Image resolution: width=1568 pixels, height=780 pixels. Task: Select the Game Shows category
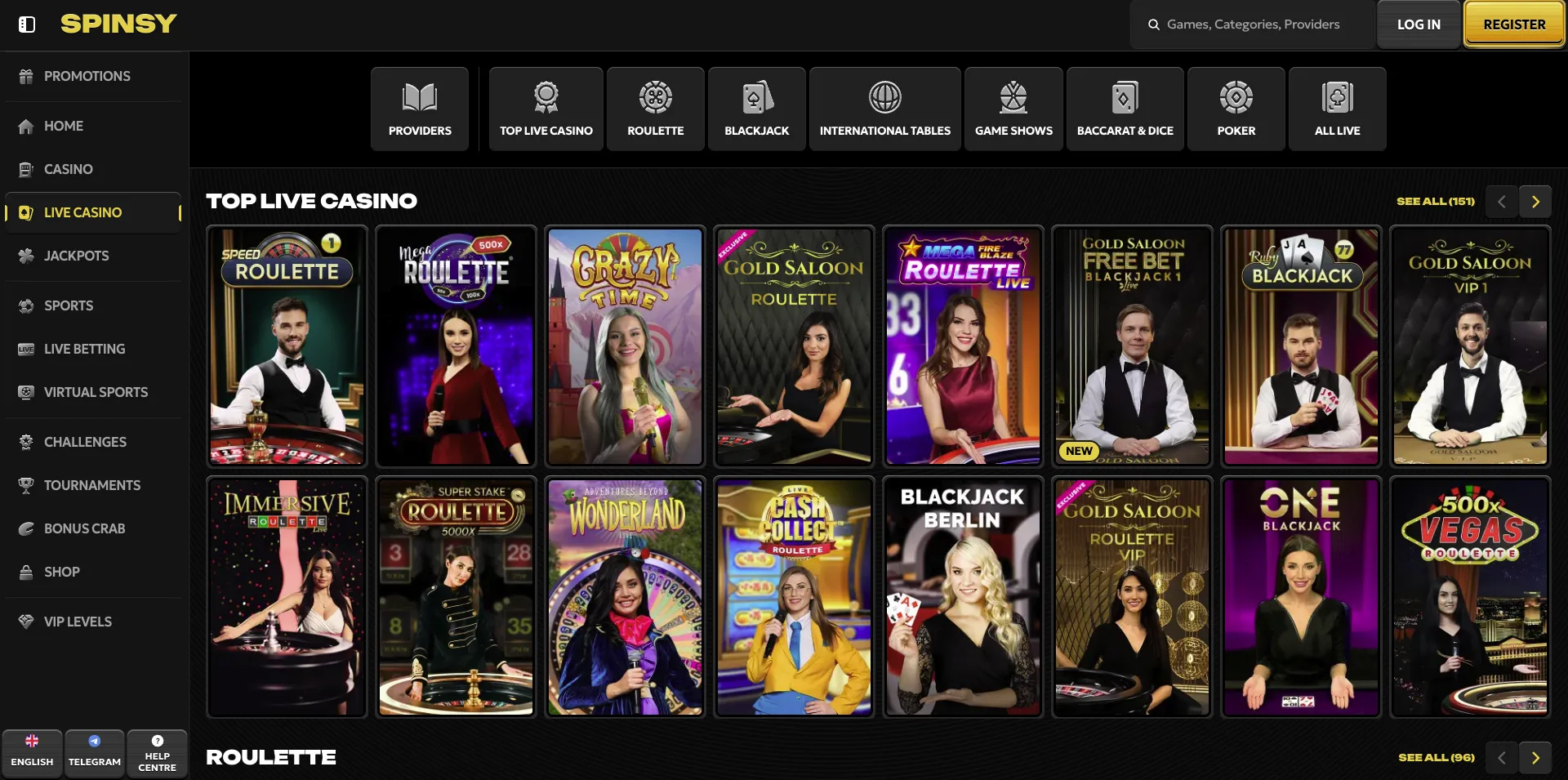tap(1014, 109)
